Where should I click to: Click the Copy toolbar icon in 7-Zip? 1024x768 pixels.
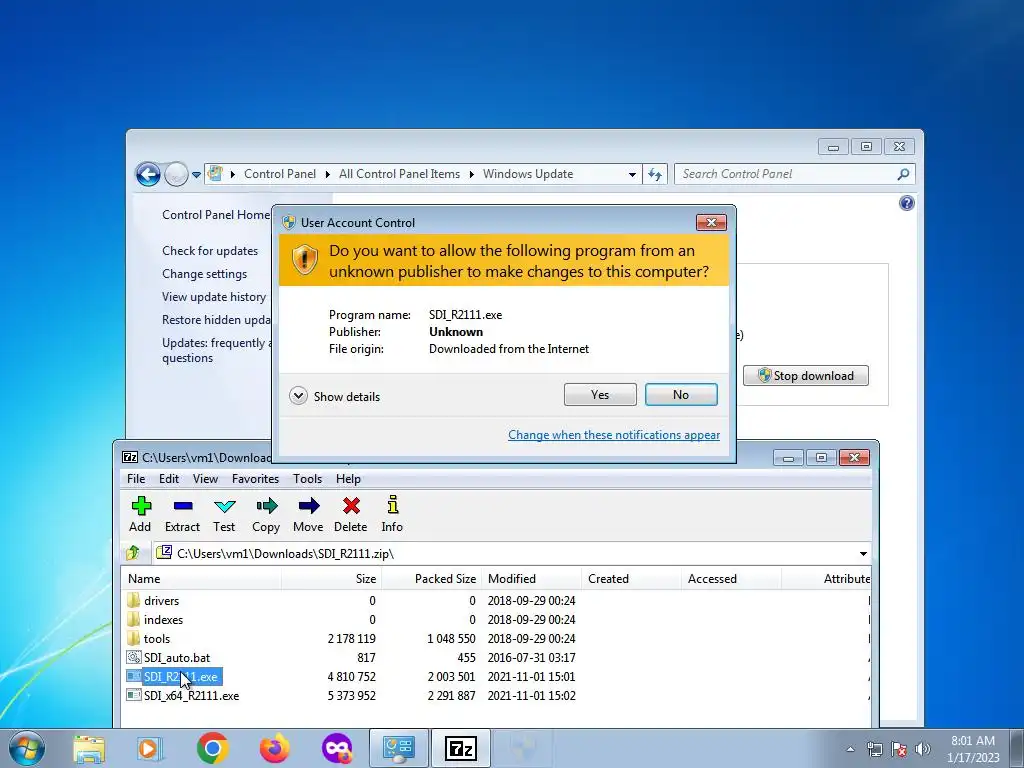click(266, 515)
